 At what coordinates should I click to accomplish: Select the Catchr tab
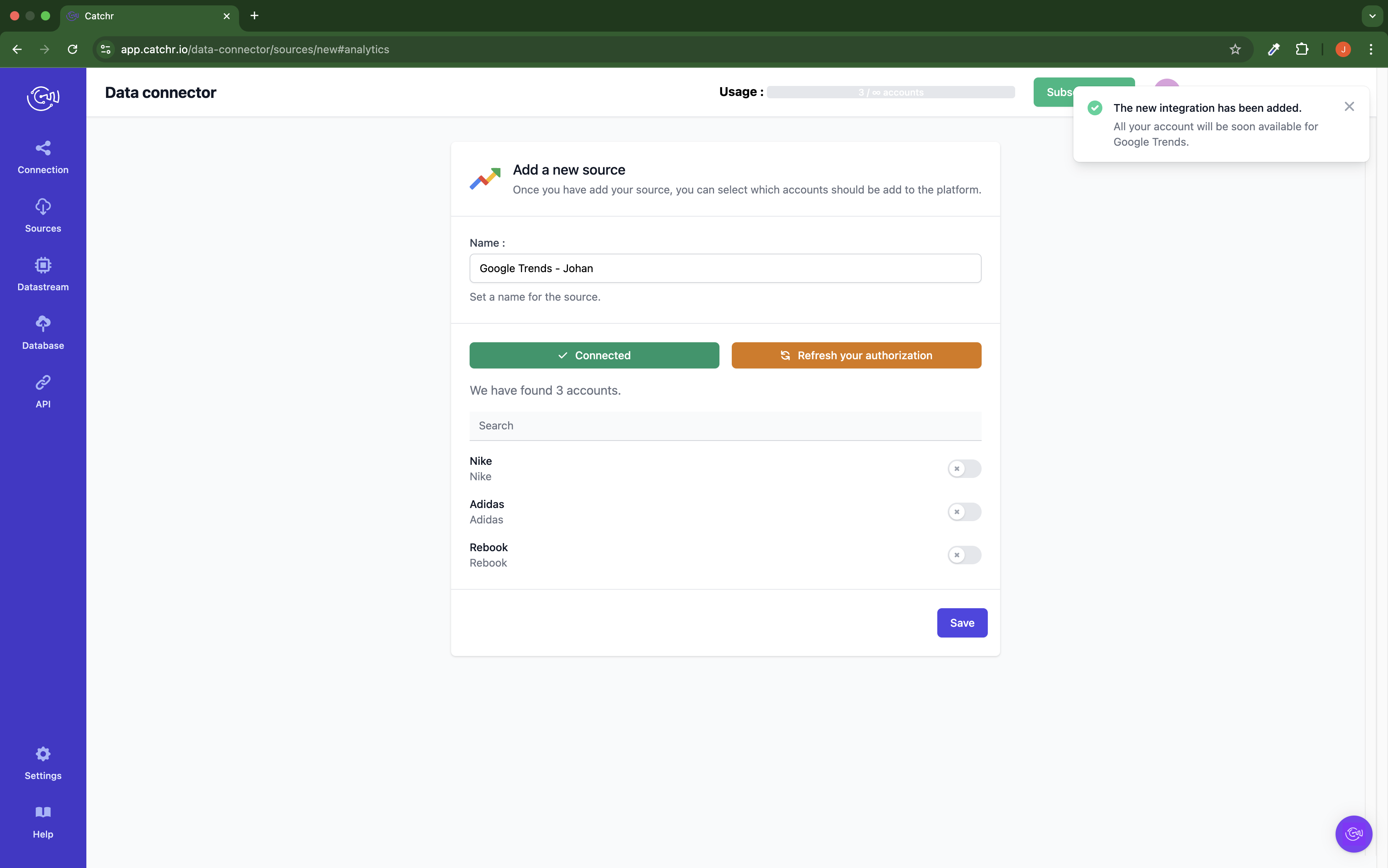pos(149,16)
